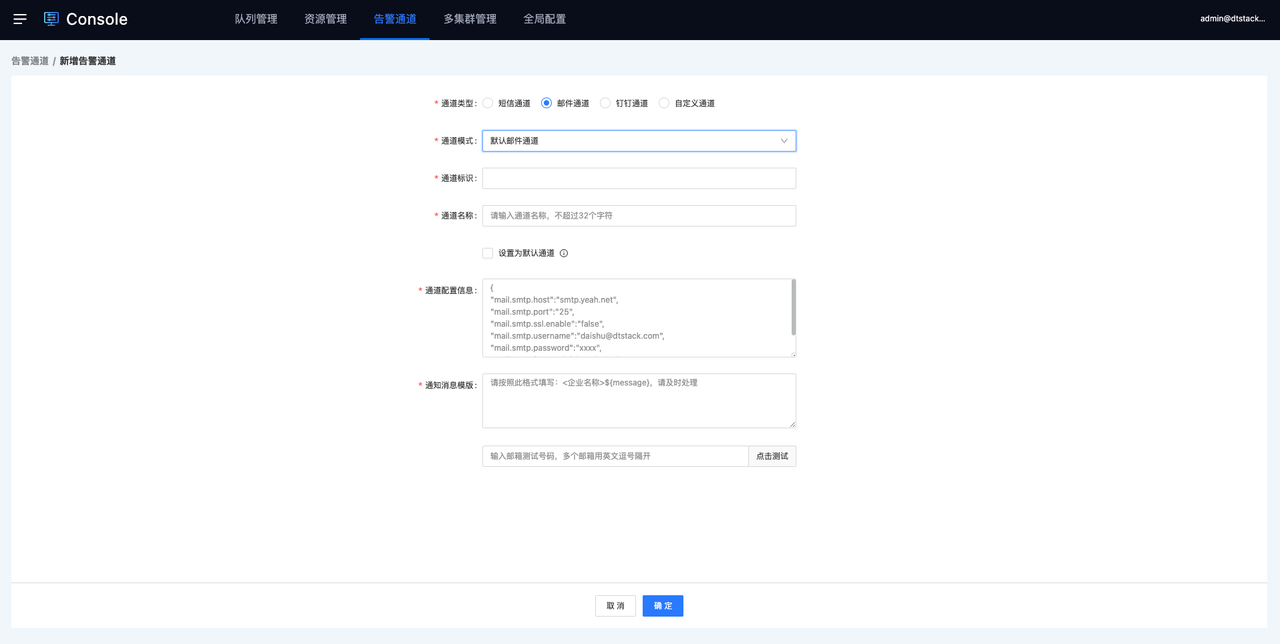Screen dimensions: 1280x644
Task: Switch to the 告警通道 tab
Action: coord(395,19)
